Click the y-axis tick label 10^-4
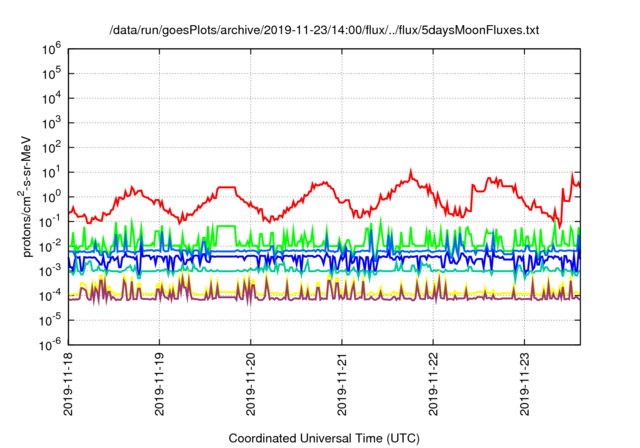Image resolution: width=640 pixels, height=448 pixels. point(51,296)
